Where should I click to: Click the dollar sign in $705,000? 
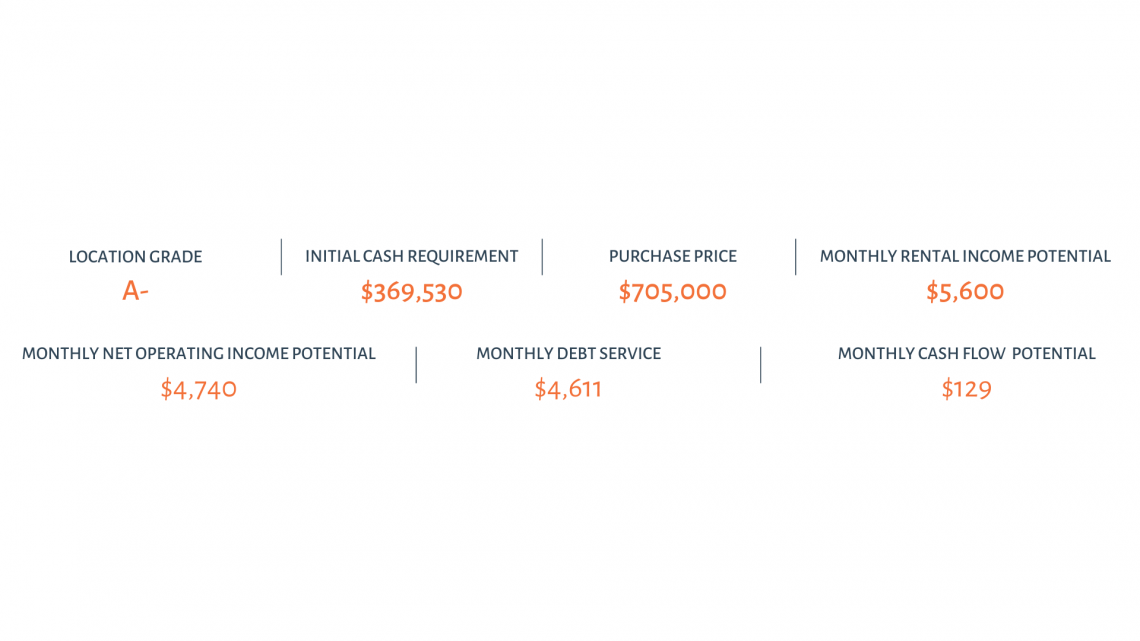coord(625,291)
